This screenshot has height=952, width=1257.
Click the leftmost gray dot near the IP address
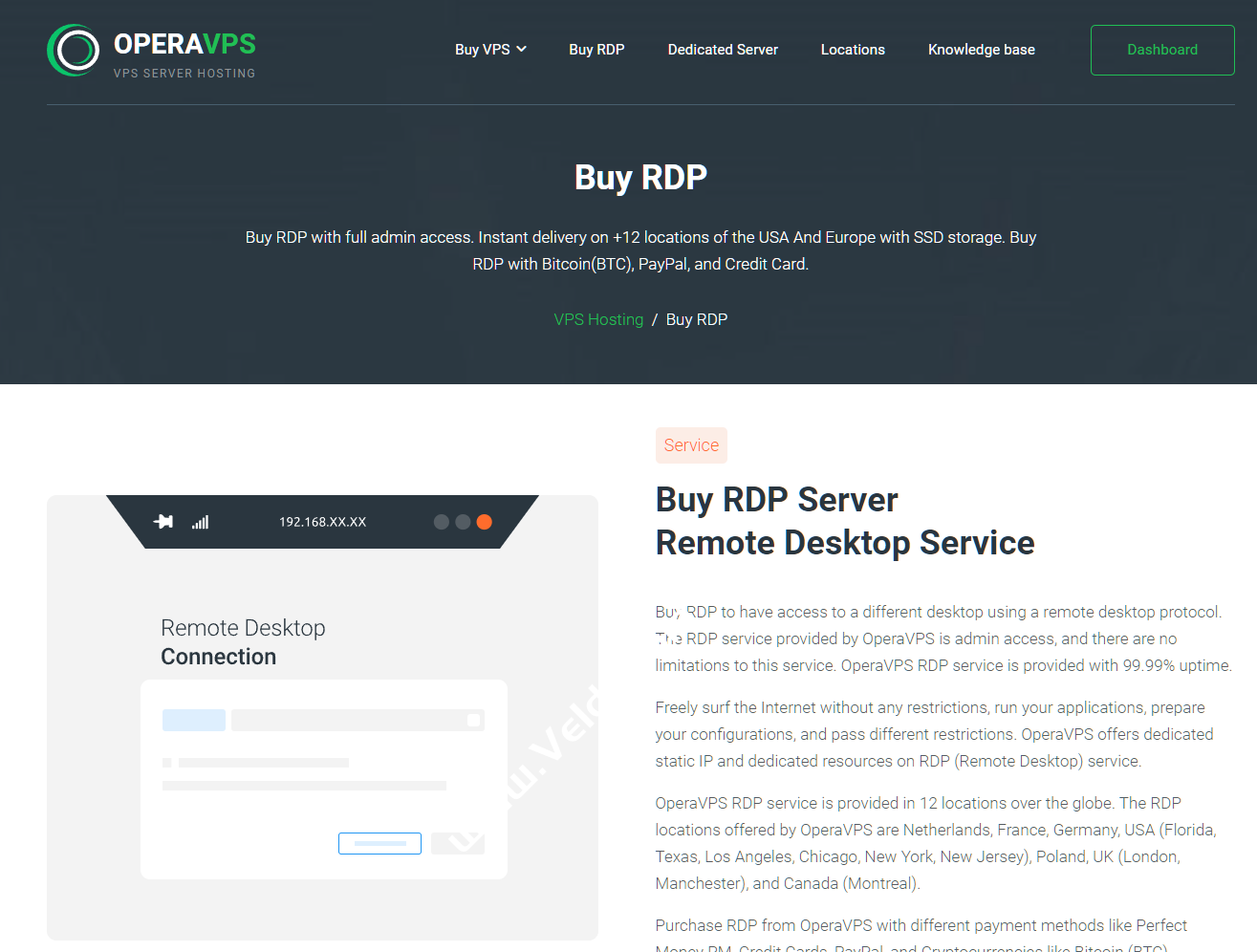pyautogui.click(x=441, y=522)
